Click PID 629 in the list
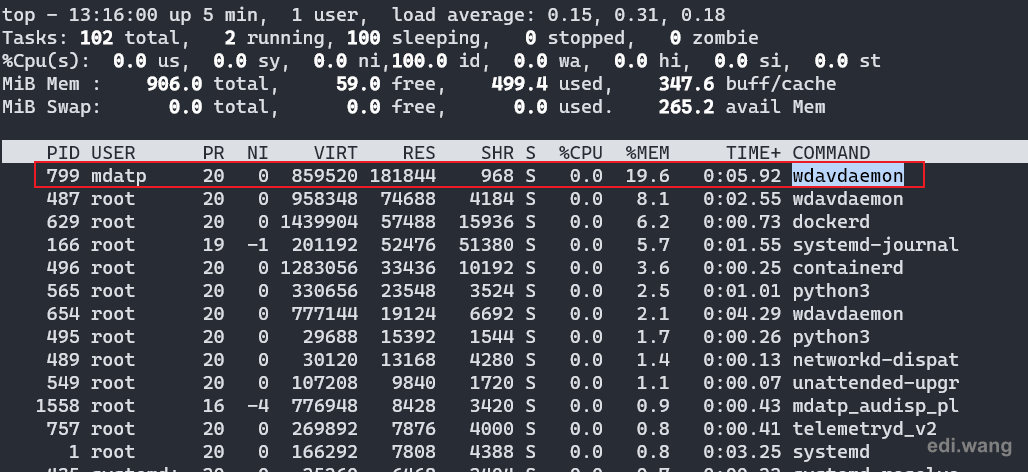This screenshot has height=472, width=1028. pyautogui.click(x=63, y=222)
